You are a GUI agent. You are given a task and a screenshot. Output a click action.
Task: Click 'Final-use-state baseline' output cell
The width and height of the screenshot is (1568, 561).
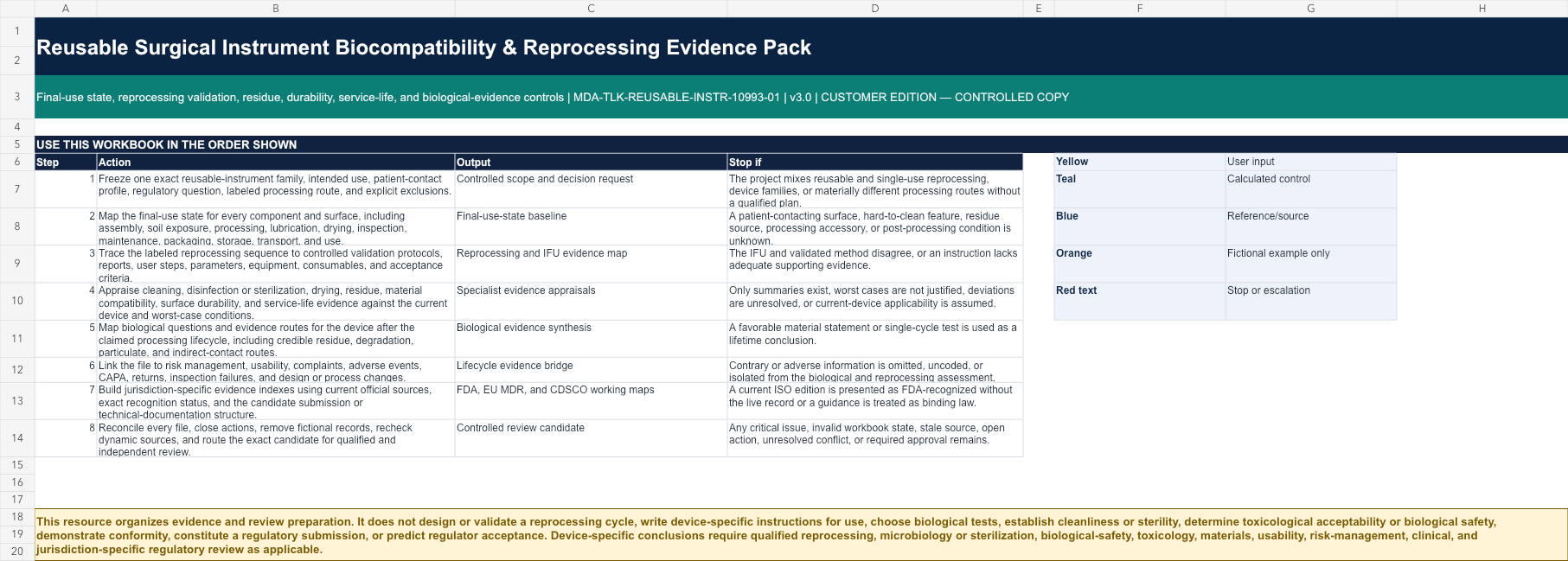click(591, 226)
